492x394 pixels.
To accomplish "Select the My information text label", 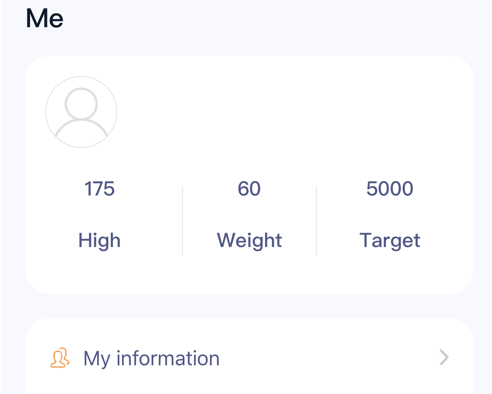I will click(x=151, y=359).
